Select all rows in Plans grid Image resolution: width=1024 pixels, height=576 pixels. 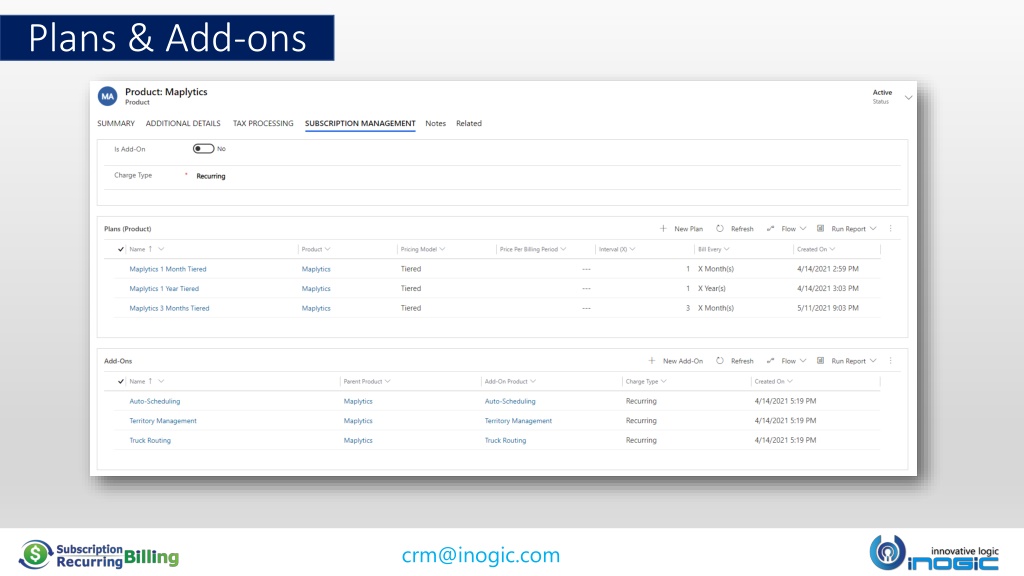coord(121,249)
